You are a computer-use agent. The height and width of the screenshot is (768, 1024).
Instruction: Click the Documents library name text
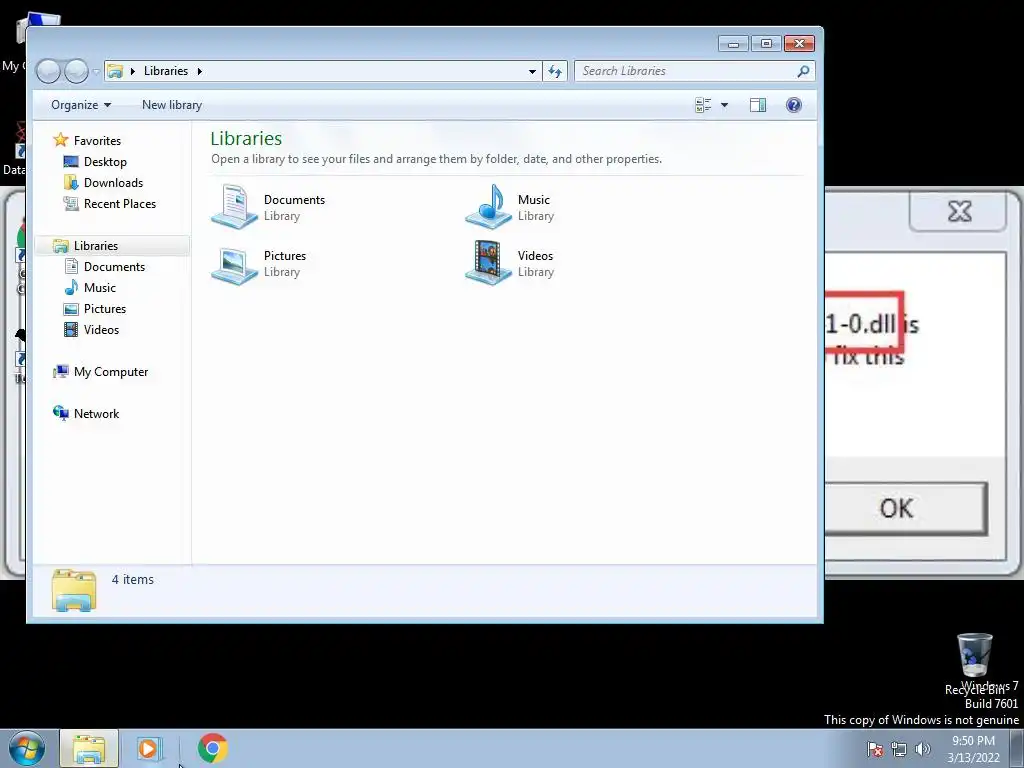[x=295, y=200]
